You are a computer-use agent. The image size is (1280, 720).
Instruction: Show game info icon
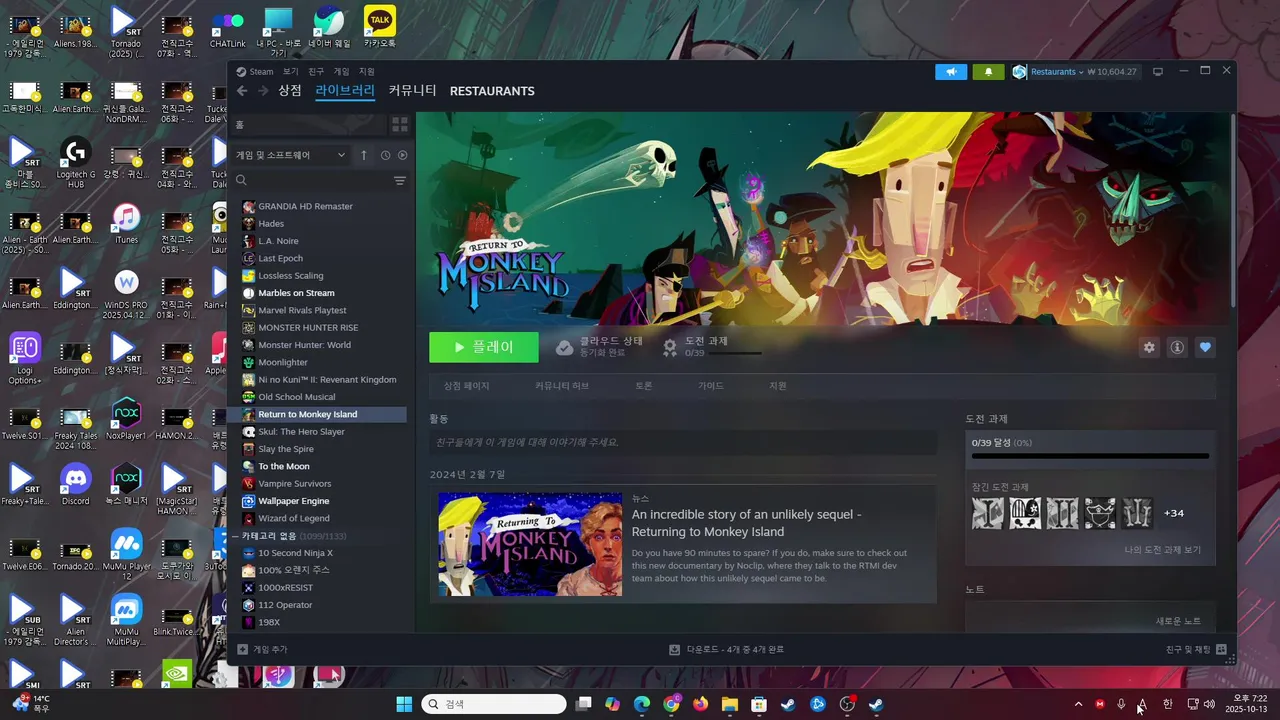pyautogui.click(x=1177, y=347)
